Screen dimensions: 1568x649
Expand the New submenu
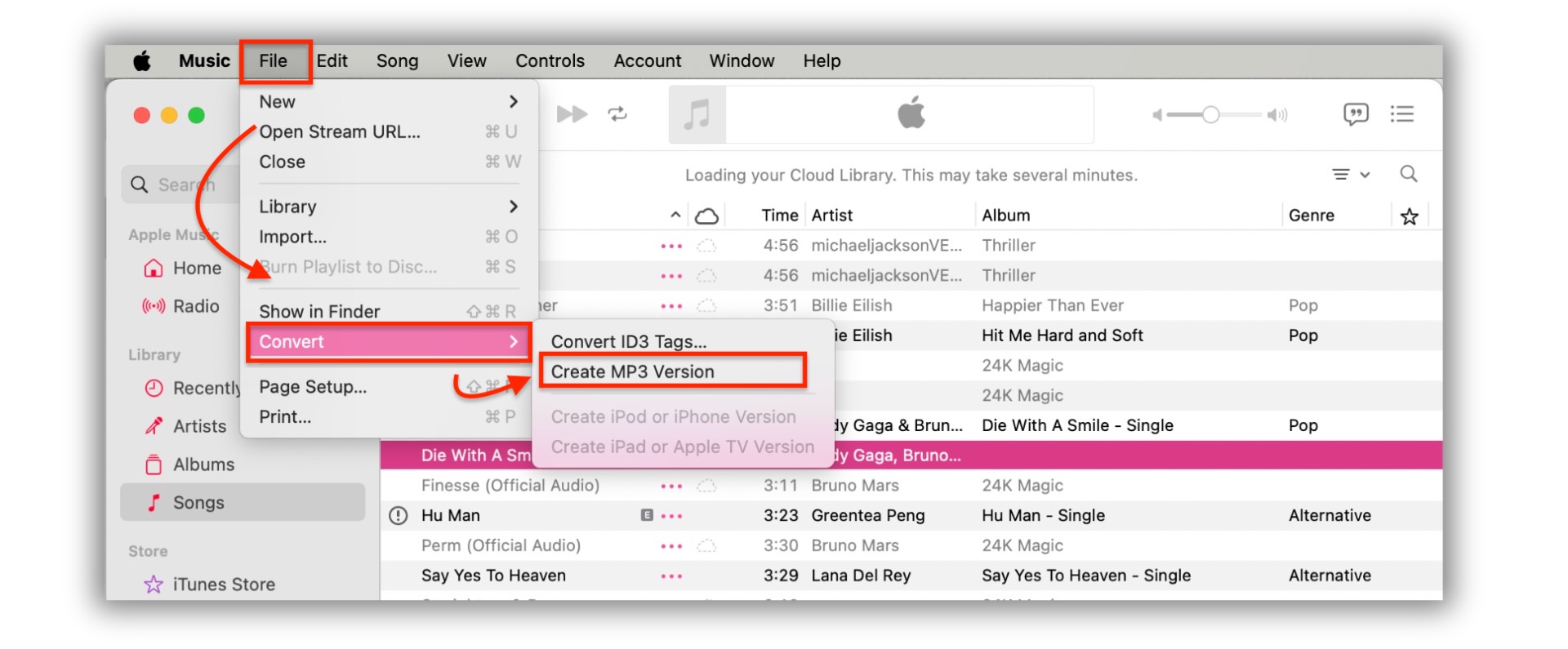click(389, 102)
